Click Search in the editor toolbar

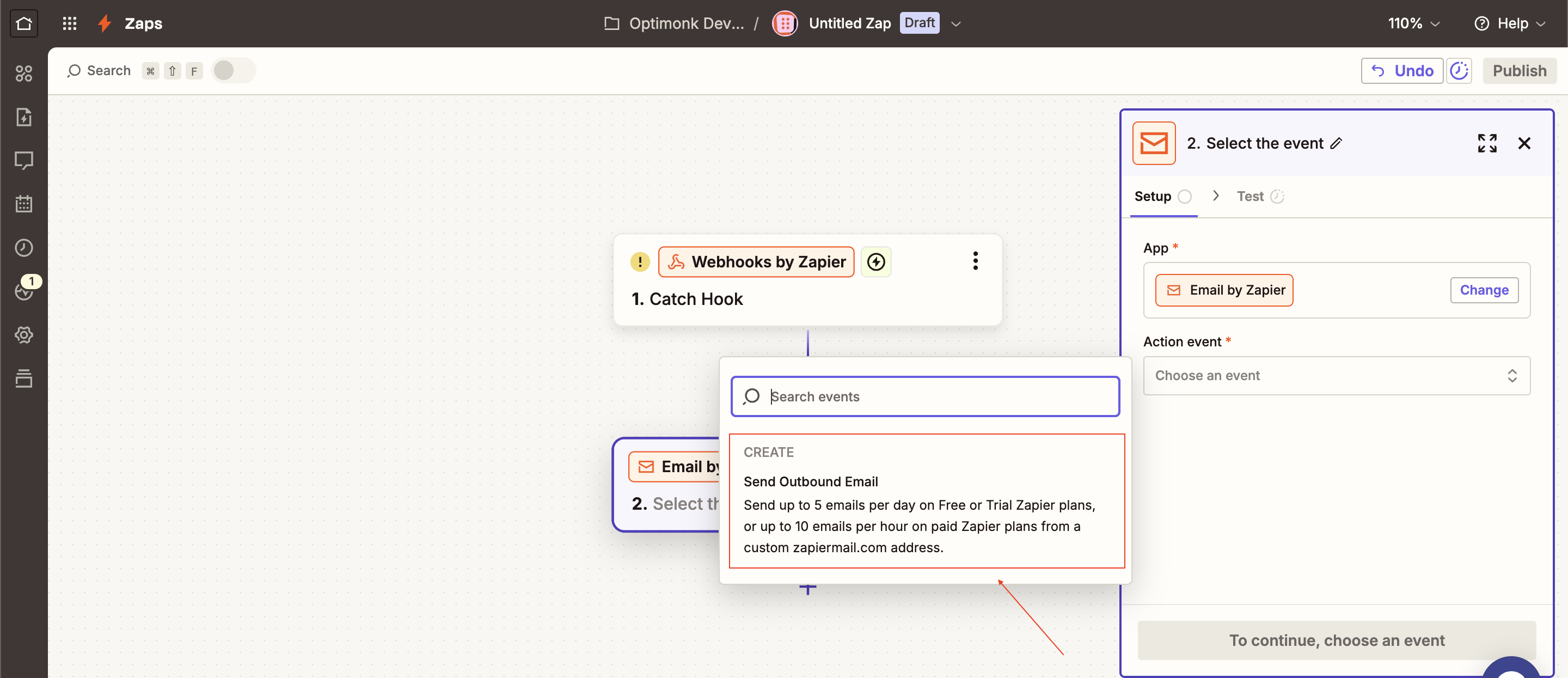tap(99, 71)
